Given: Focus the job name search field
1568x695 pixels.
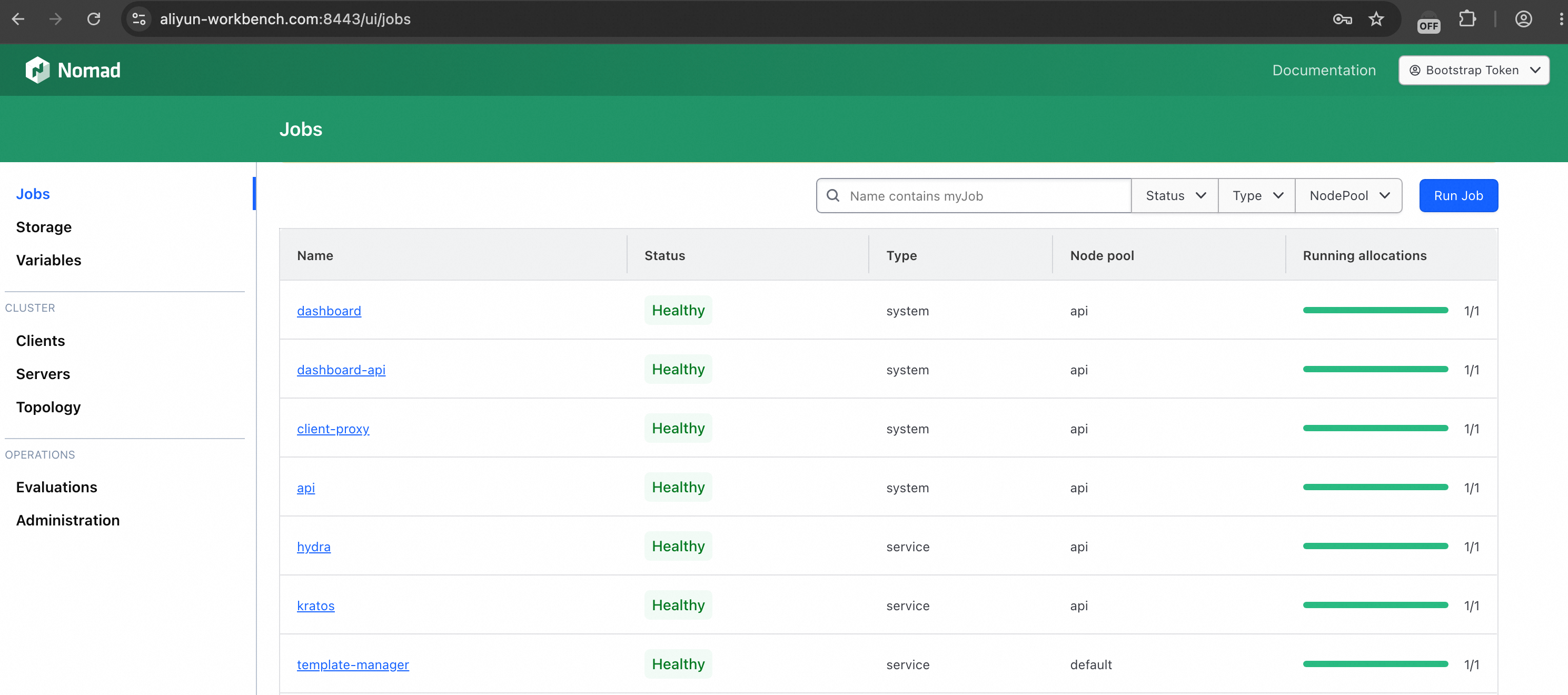Looking at the screenshot, I should tap(974, 195).
